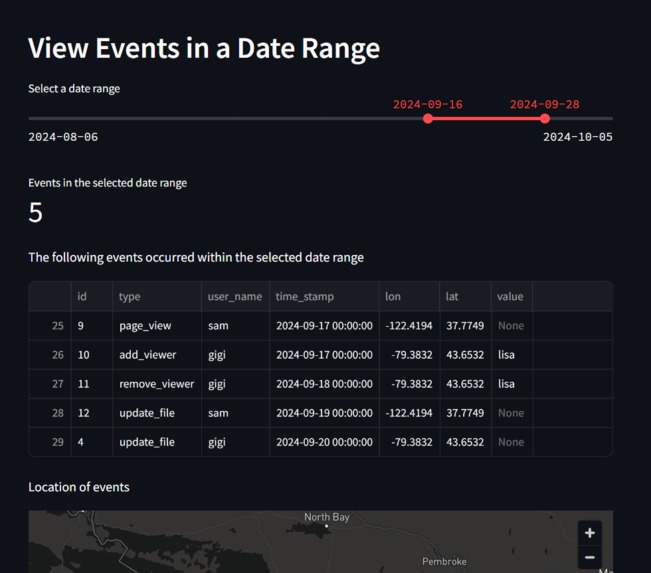Click None value in page_view row
Screen dimensions: 651x573
click(512, 326)
